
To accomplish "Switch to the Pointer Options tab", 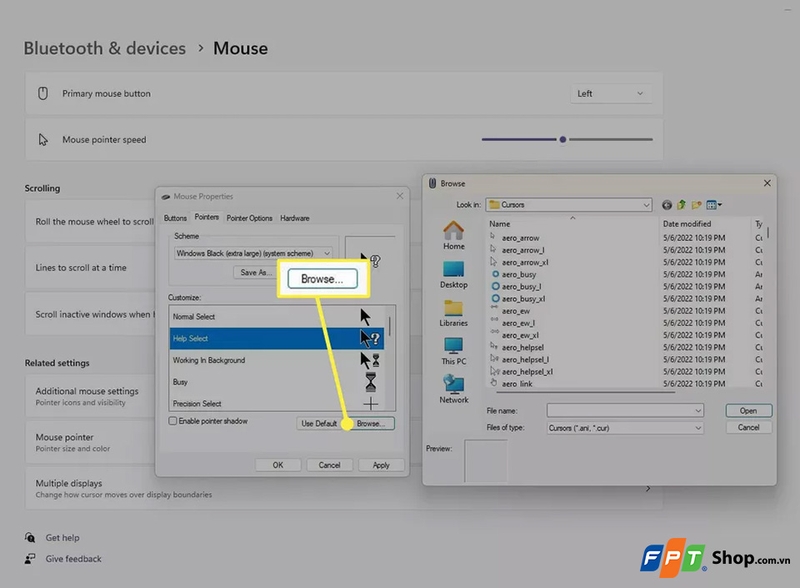I will (x=249, y=218).
